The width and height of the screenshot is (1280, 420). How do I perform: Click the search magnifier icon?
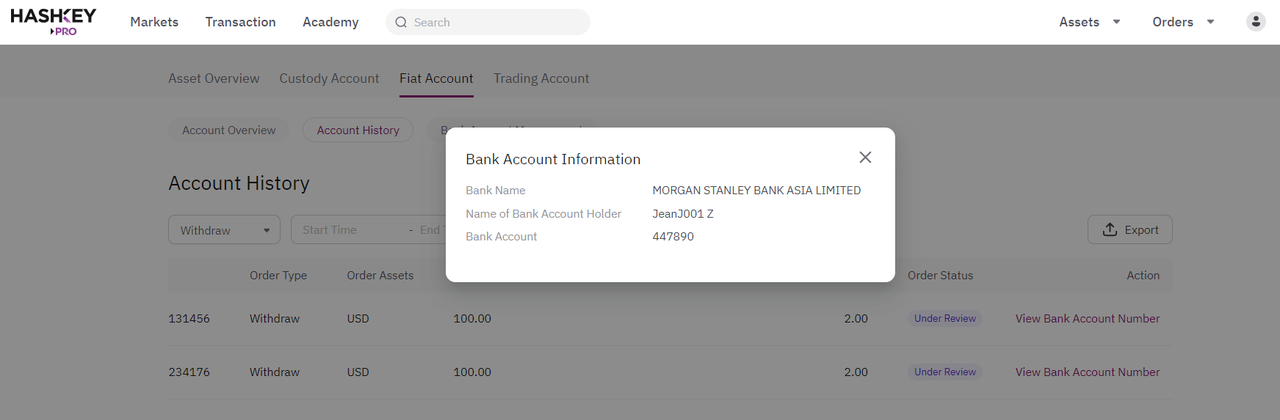[x=401, y=22]
